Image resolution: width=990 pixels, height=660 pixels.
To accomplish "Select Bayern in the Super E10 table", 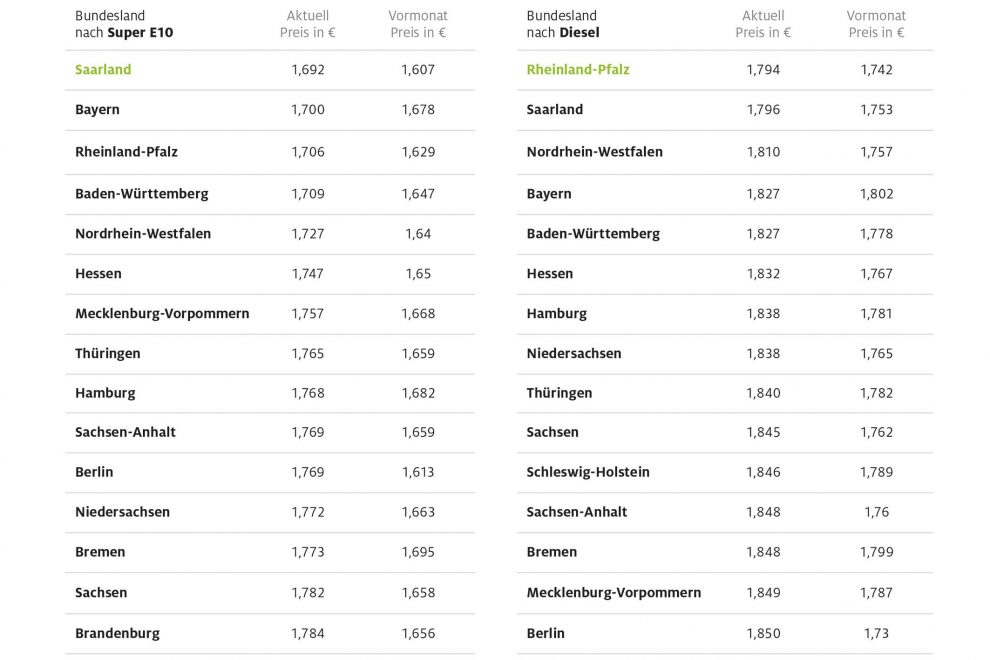I will click(x=97, y=110).
